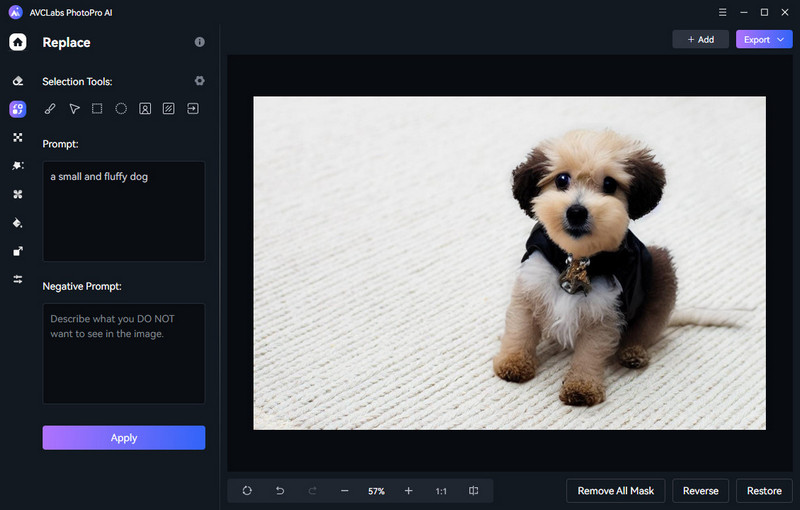Image resolution: width=800 pixels, height=510 pixels.
Task: Reverse the current mask selection
Action: point(701,491)
